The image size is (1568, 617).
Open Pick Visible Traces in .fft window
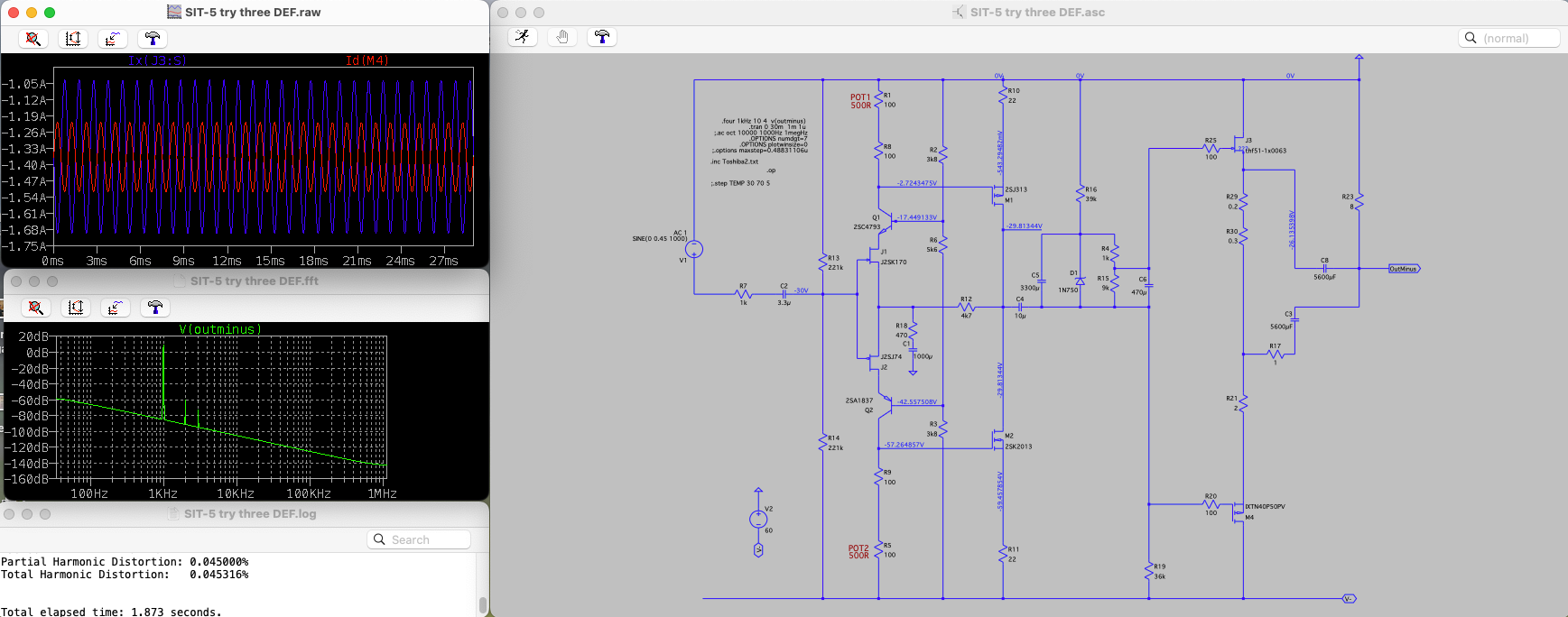(x=115, y=308)
